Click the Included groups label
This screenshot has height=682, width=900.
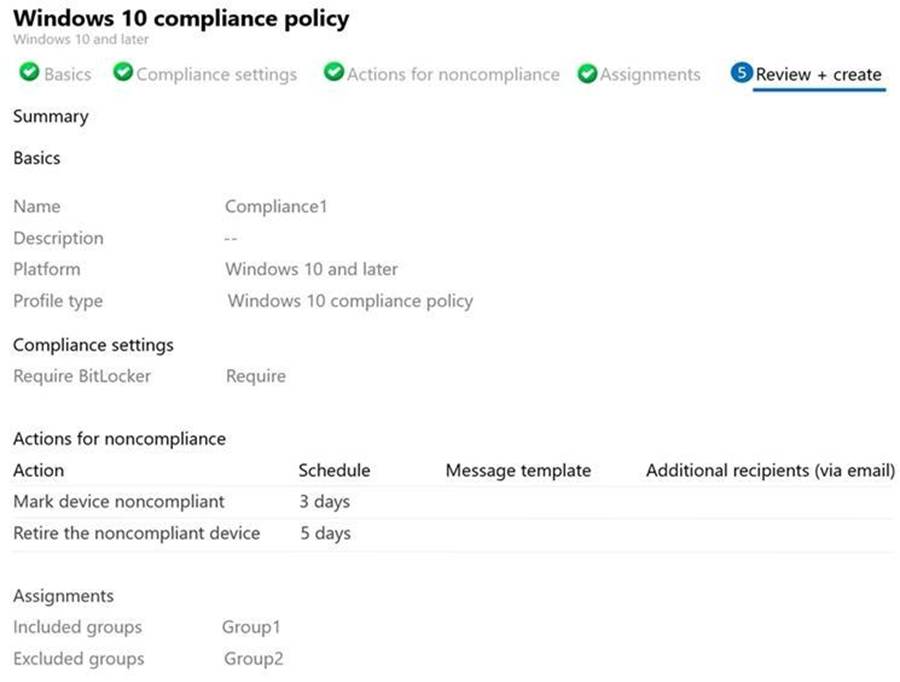(x=77, y=627)
